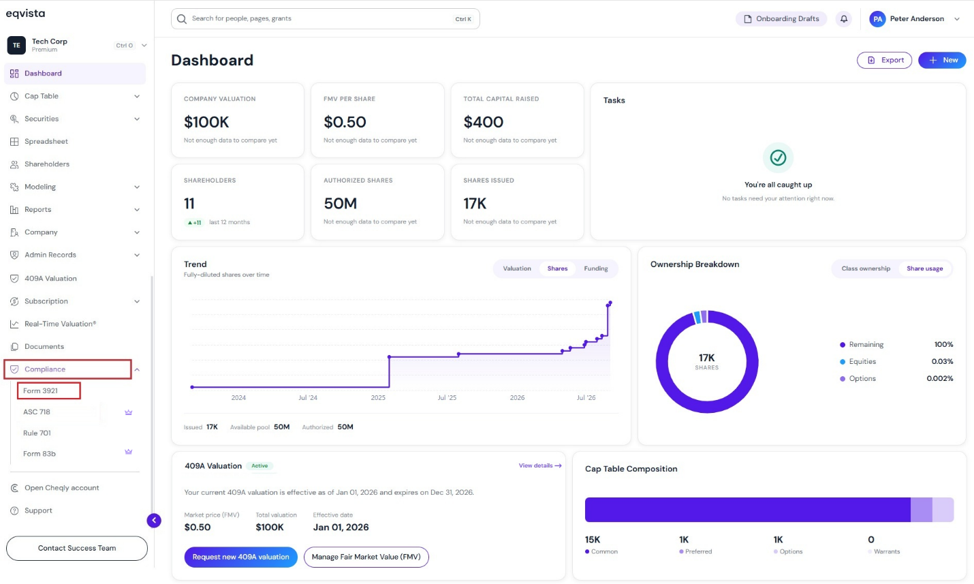Click the Documents sidebar icon

[14, 347]
